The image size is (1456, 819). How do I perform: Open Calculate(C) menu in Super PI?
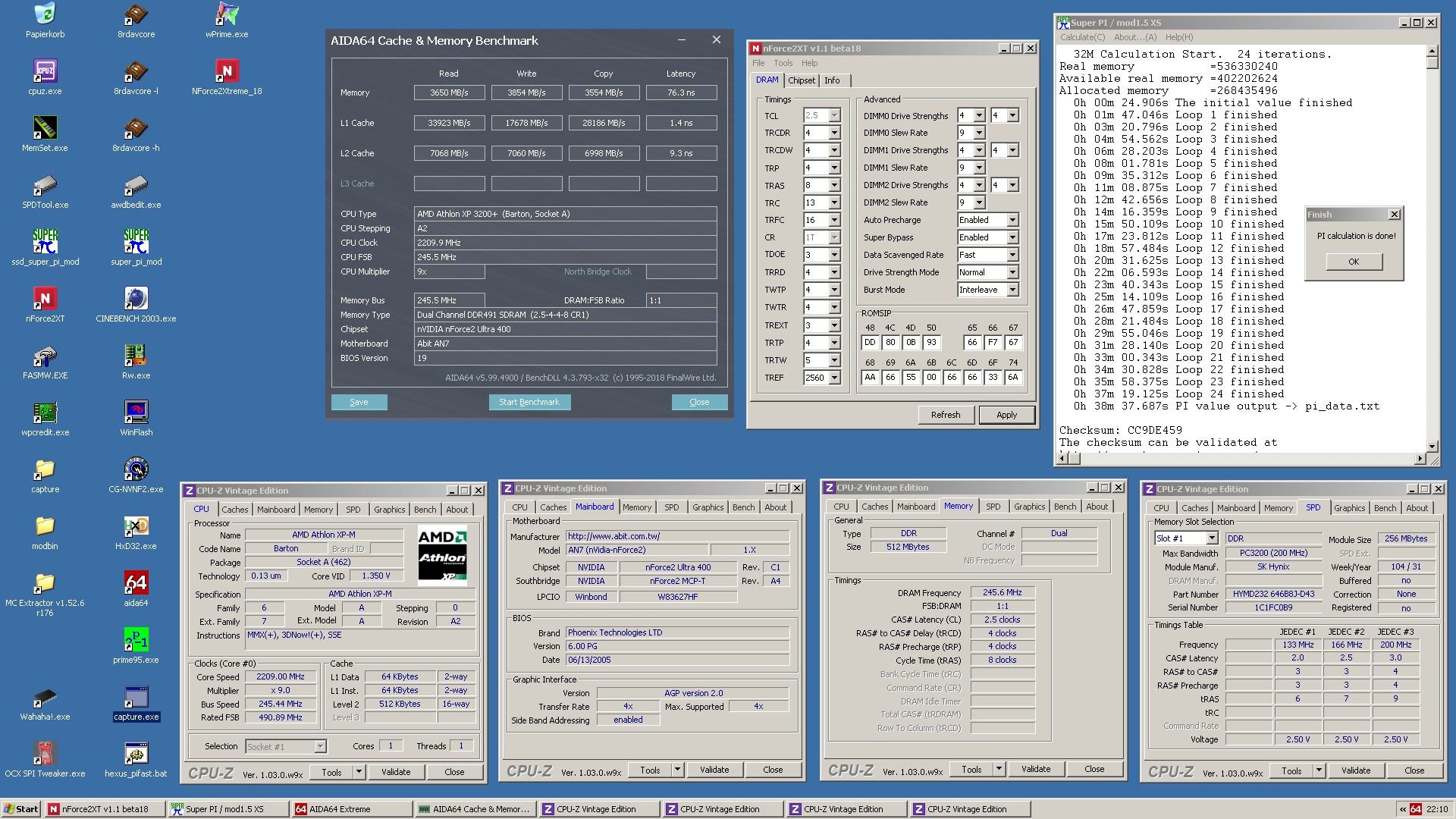pyautogui.click(x=1082, y=37)
